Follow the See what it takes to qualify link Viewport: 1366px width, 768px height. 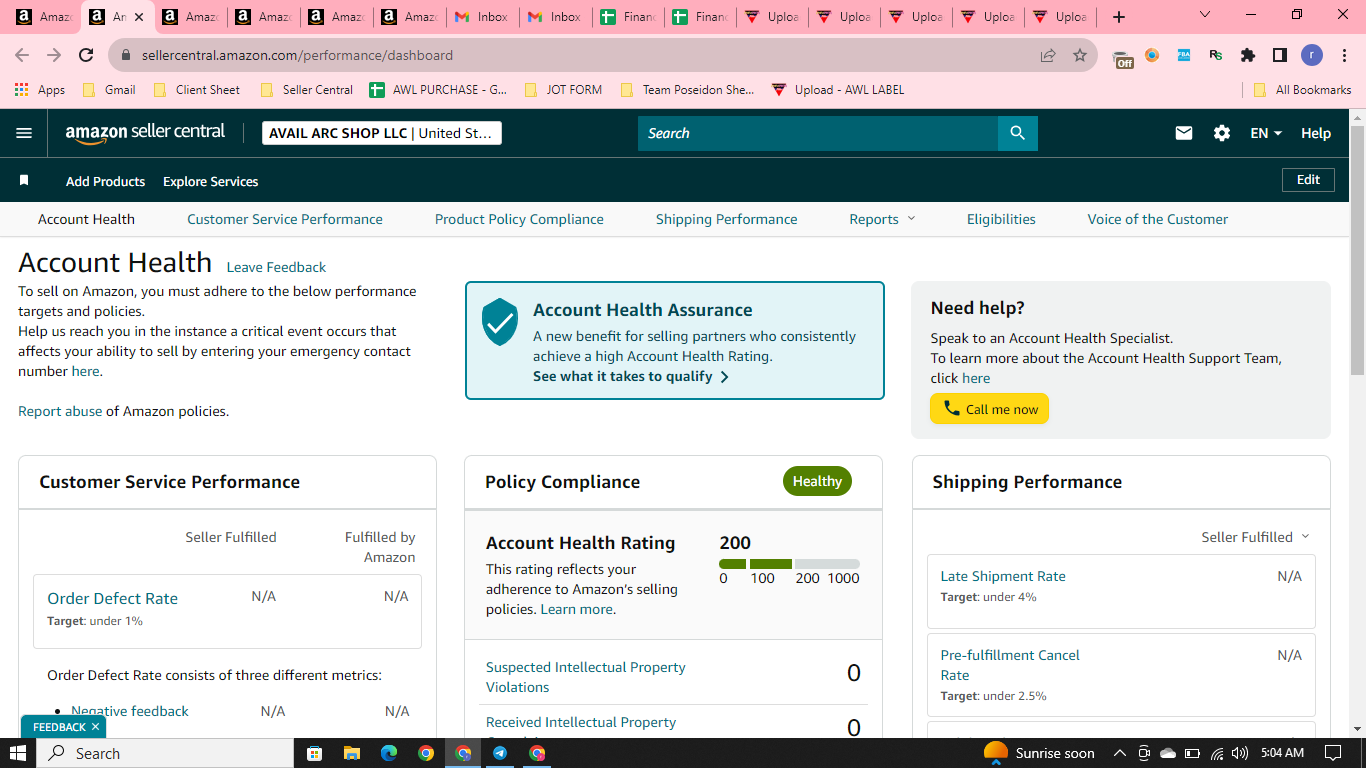click(631, 376)
